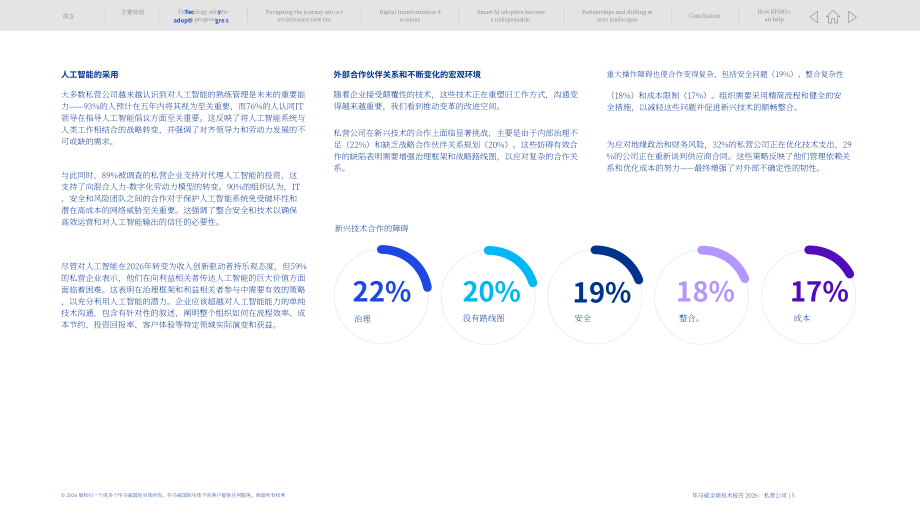Go to the next page arrow
The height and width of the screenshot is (518, 920).
pyautogui.click(x=852, y=17)
